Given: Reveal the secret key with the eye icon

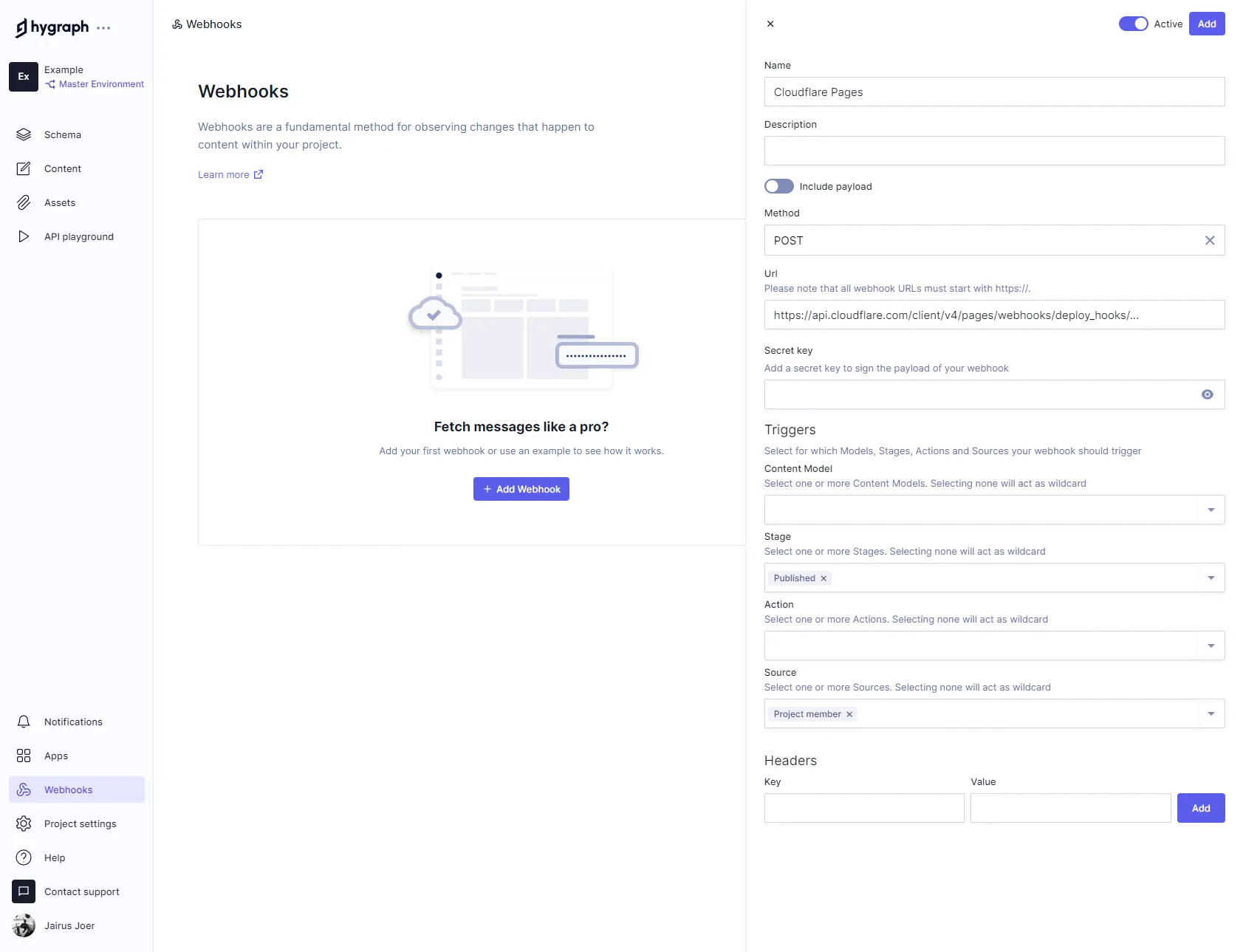Looking at the screenshot, I should 1208,394.
